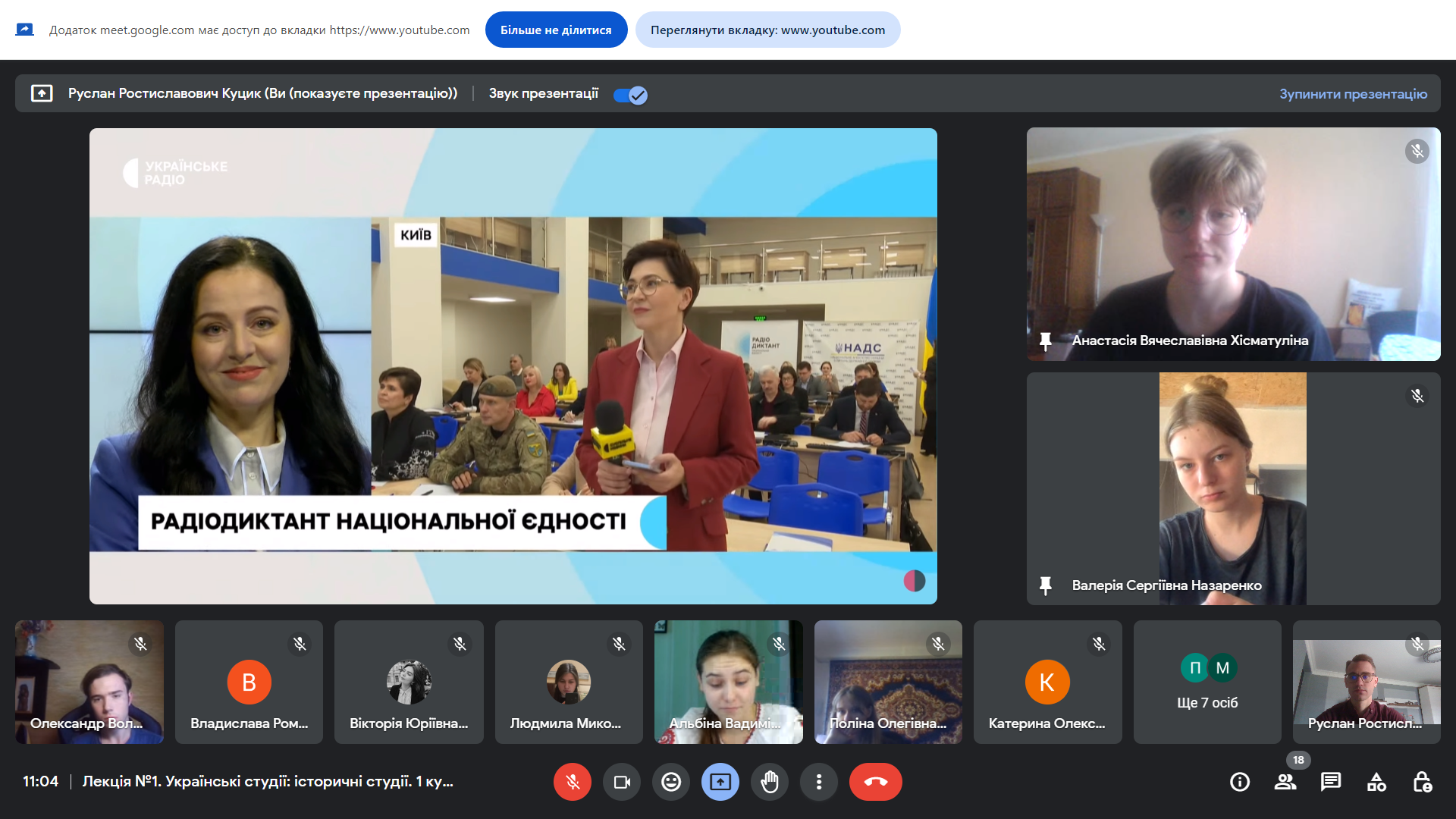Screen dimensions: 1456x819
Task: Select the Альбіна Вадимівна video thumbnail
Action: 728,682
